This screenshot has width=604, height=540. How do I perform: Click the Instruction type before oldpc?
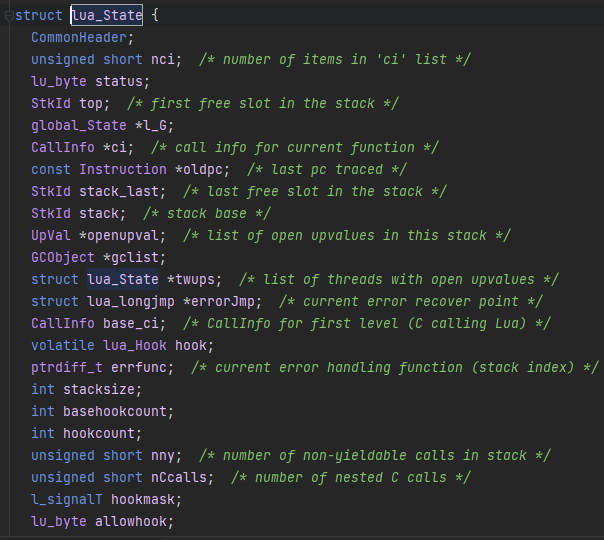point(123,169)
